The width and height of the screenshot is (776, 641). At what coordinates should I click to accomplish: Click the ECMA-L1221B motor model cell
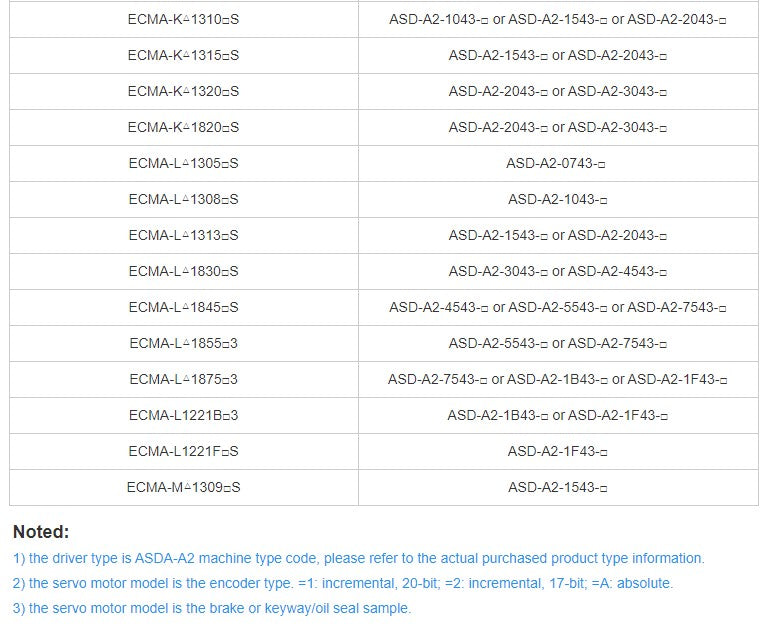[184, 415]
